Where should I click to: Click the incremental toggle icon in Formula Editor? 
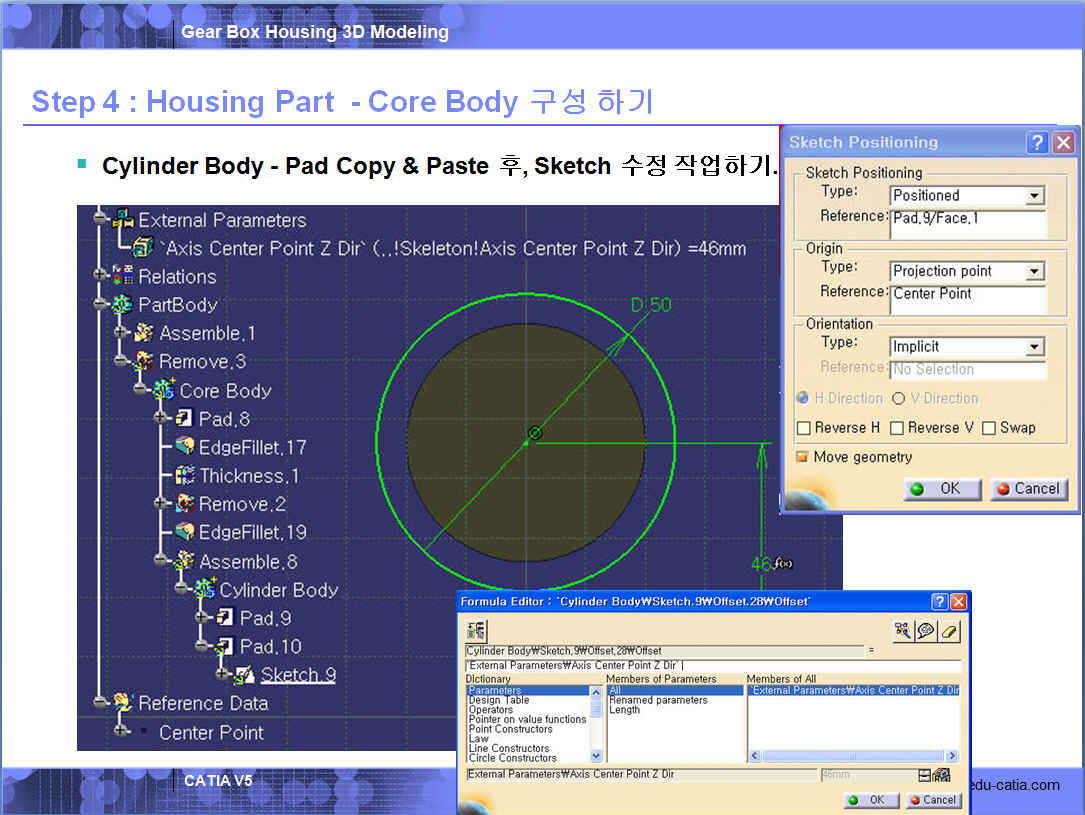(476, 630)
